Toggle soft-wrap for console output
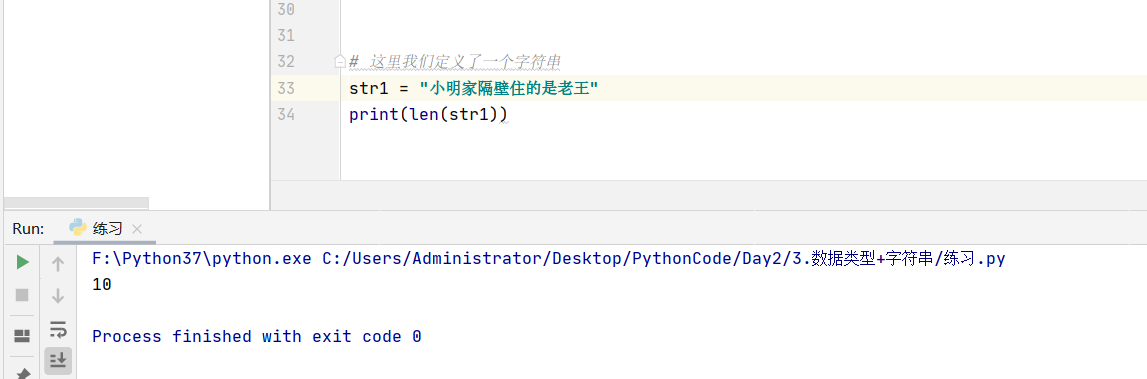Viewport: 1147px width, 379px height. click(59, 329)
